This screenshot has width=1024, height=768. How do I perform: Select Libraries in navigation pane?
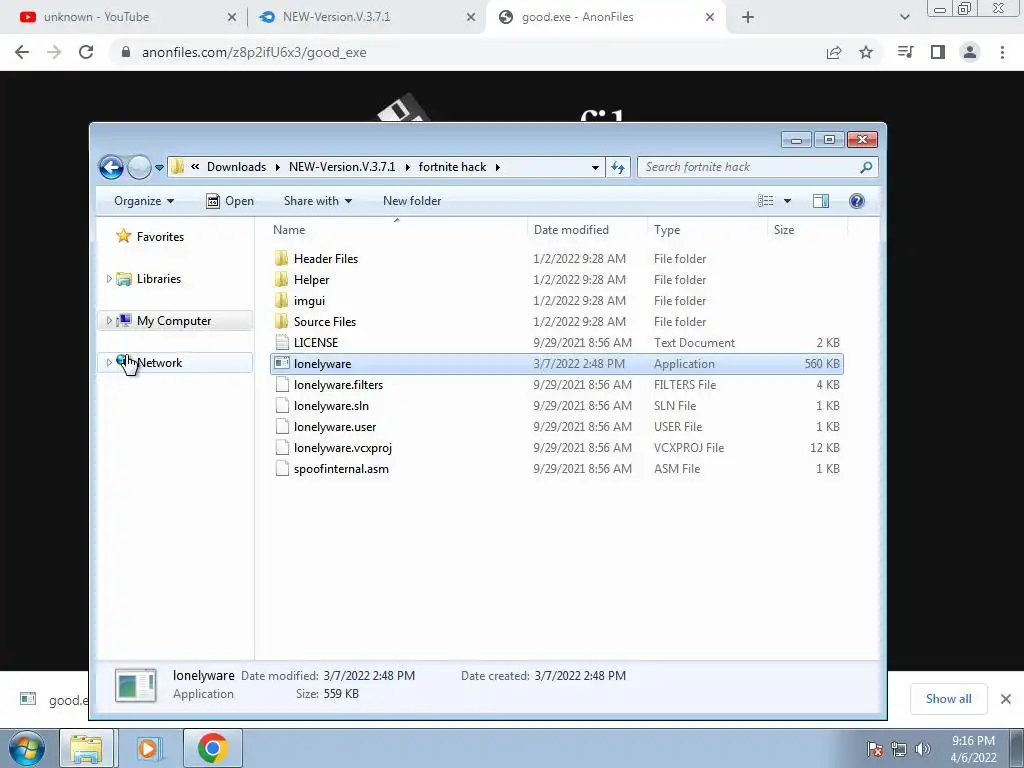click(x=159, y=279)
